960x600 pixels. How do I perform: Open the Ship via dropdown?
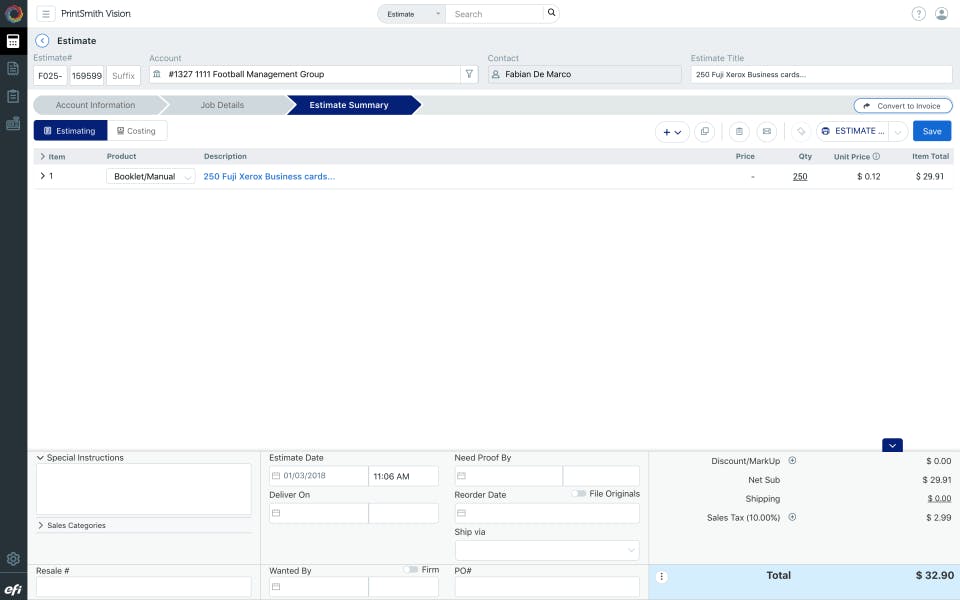click(x=546, y=550)
